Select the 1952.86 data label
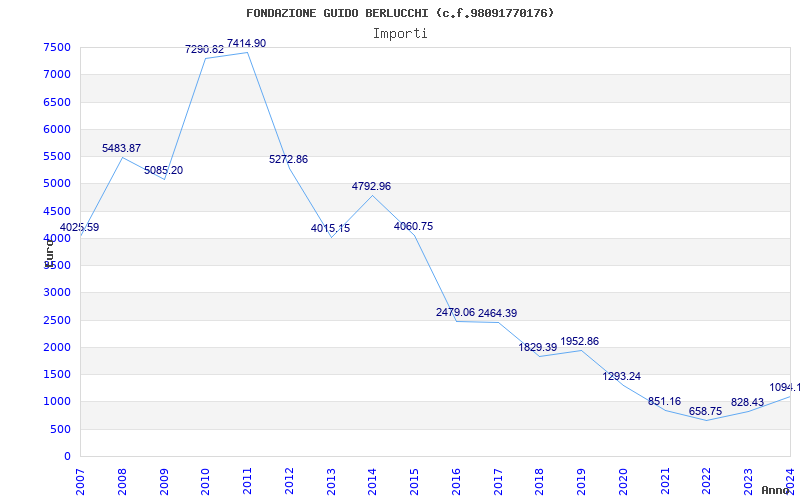Screen dimensions: 800x500 (580, 341)
